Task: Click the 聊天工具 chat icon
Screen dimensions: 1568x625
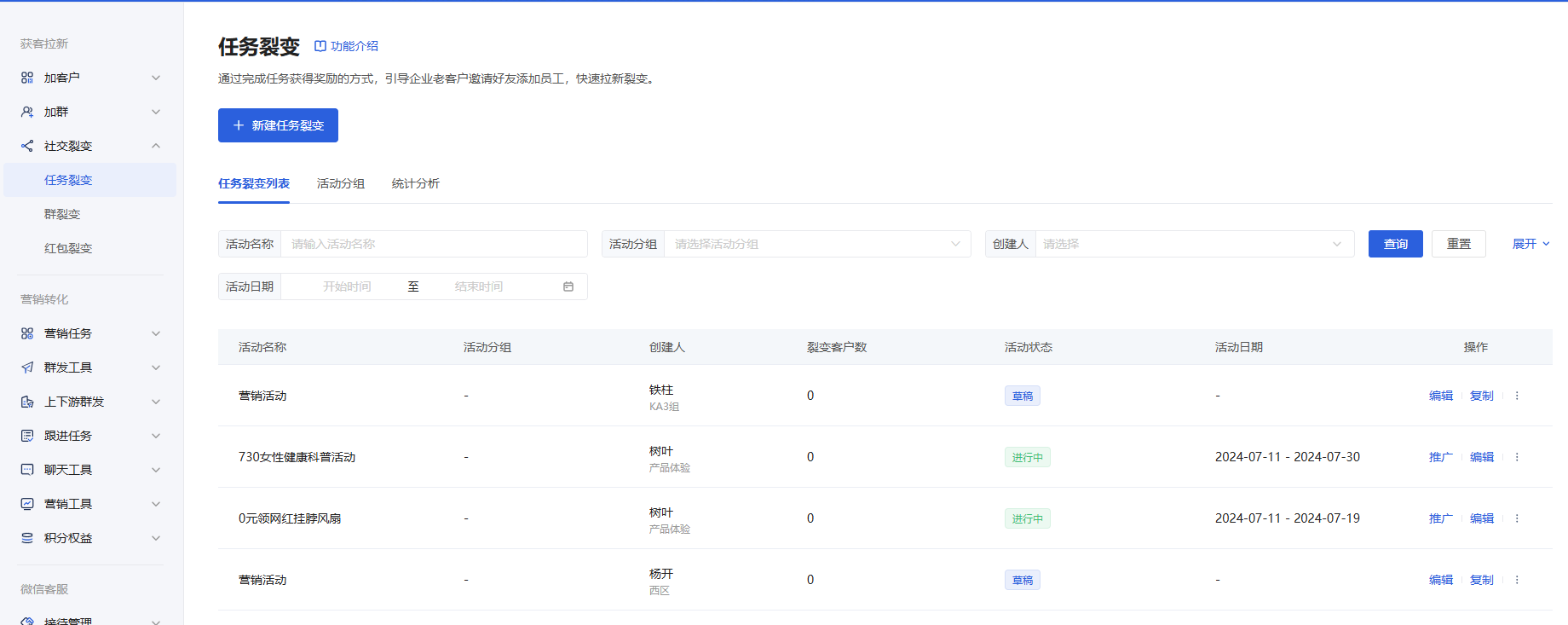Action: coord(27,470)
